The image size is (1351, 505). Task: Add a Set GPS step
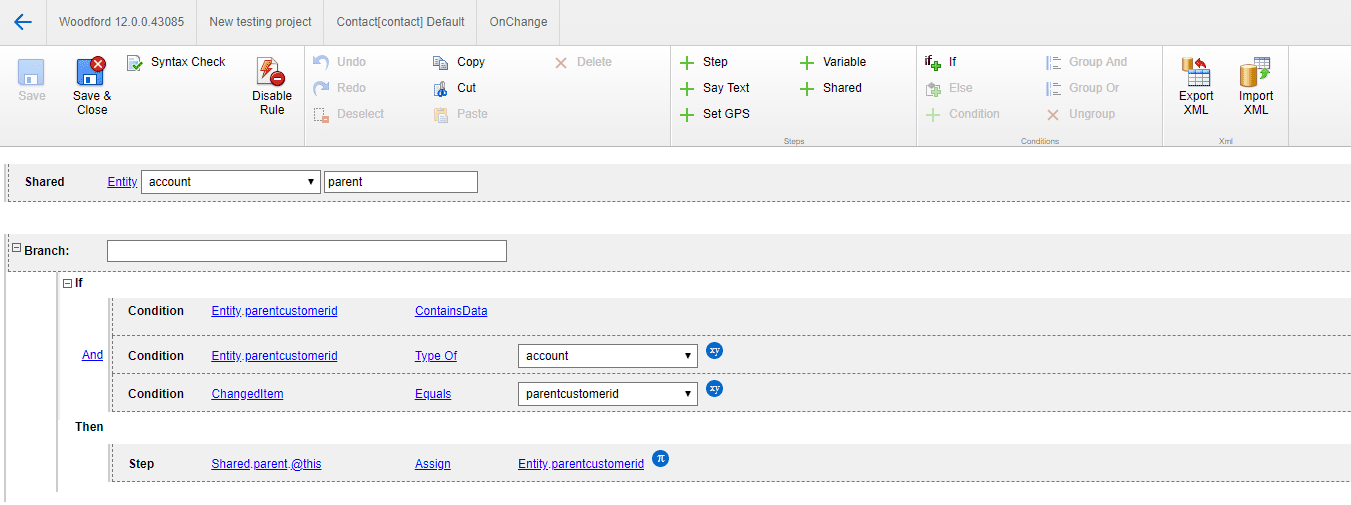coord(714,114)
